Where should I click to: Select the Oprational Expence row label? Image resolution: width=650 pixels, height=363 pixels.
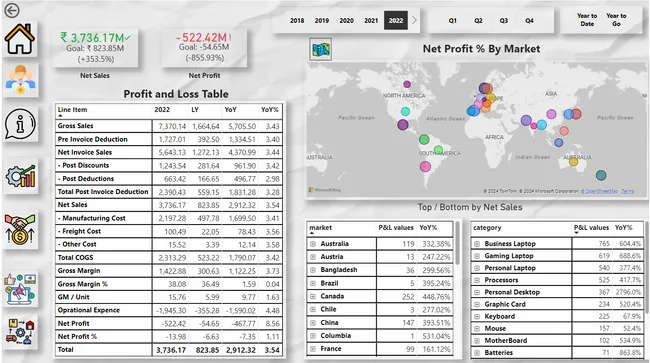[x=89, y=310]
